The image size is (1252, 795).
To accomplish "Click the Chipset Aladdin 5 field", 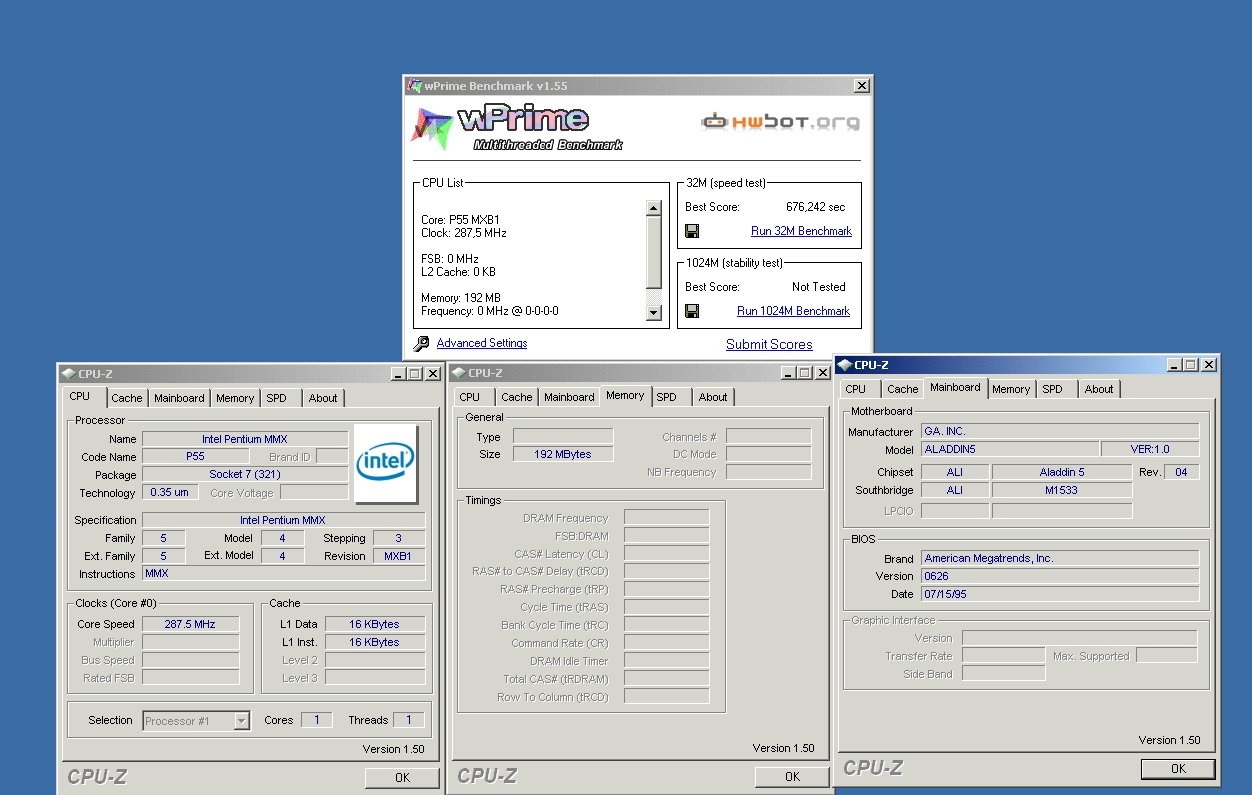I will coord(1062,472).
